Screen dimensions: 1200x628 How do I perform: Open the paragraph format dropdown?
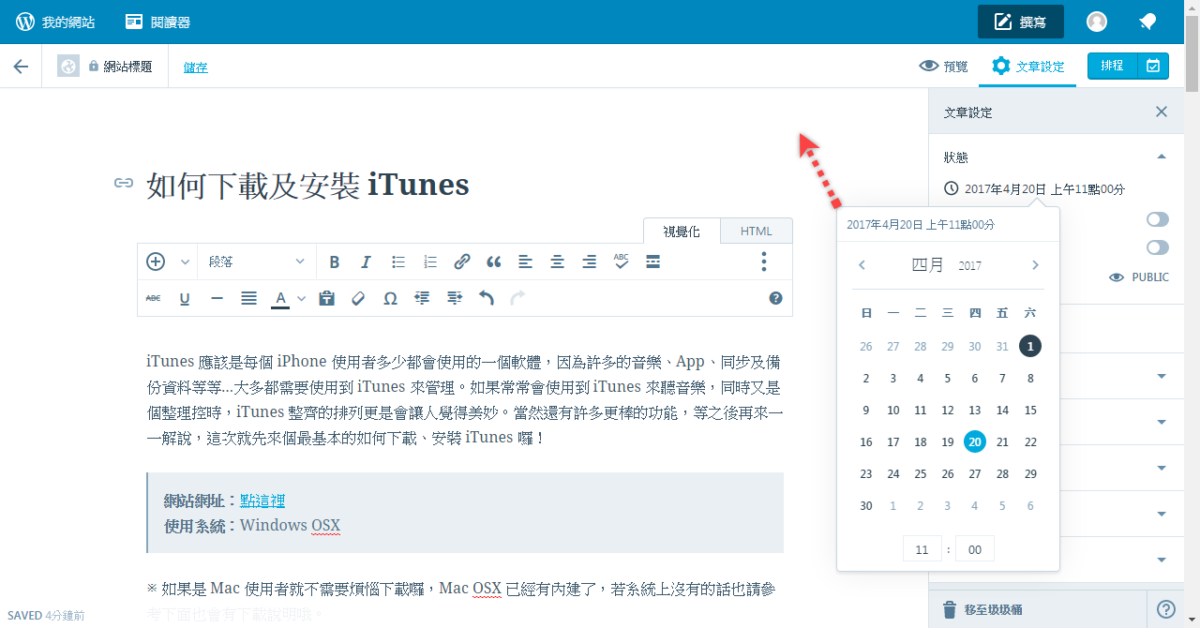(x=256, y=262)
